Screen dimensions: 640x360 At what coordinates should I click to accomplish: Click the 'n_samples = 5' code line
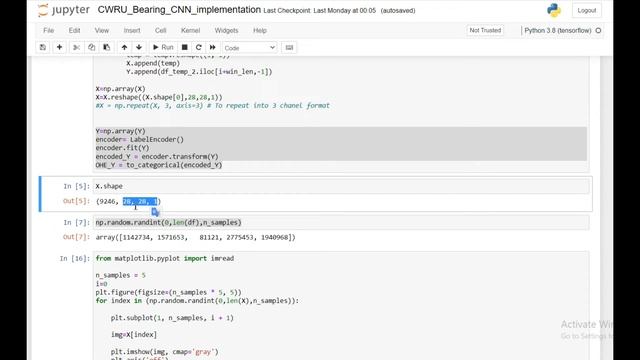(x=120, y=275)
